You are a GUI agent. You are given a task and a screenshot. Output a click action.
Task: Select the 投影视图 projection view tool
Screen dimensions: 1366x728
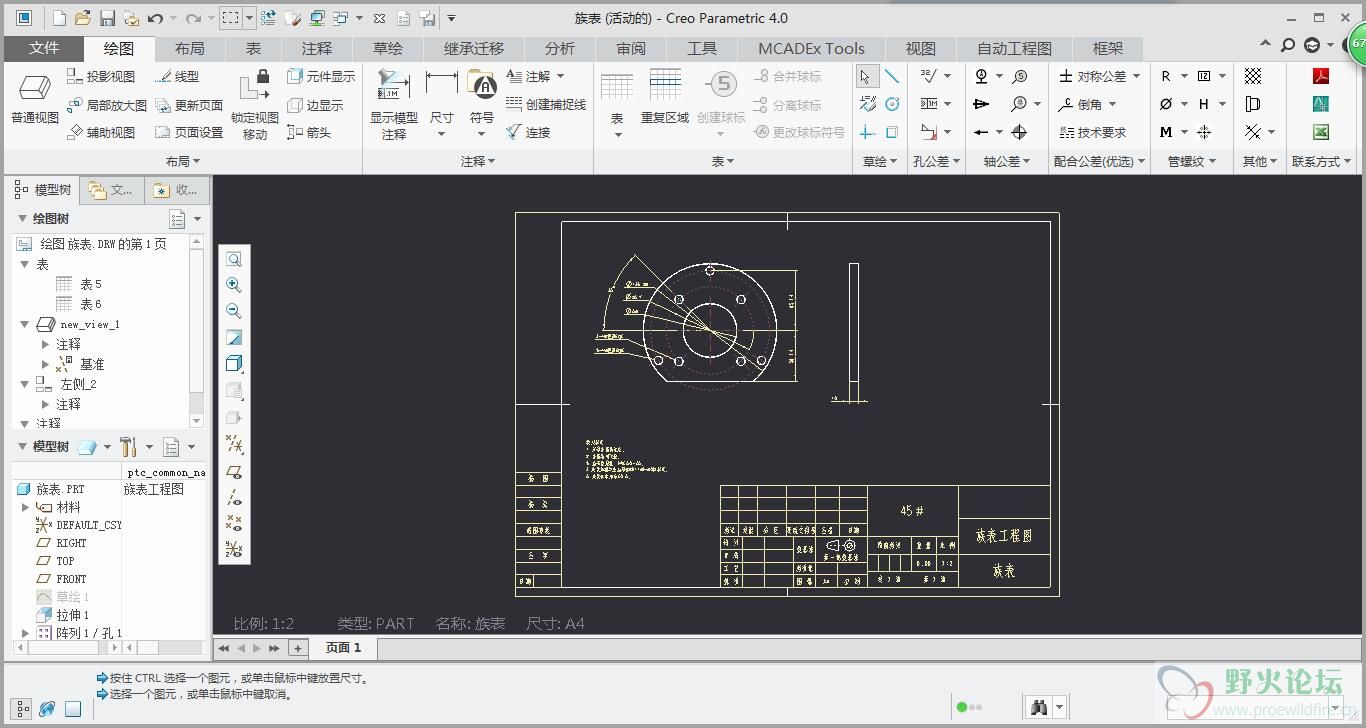(101, 76)
